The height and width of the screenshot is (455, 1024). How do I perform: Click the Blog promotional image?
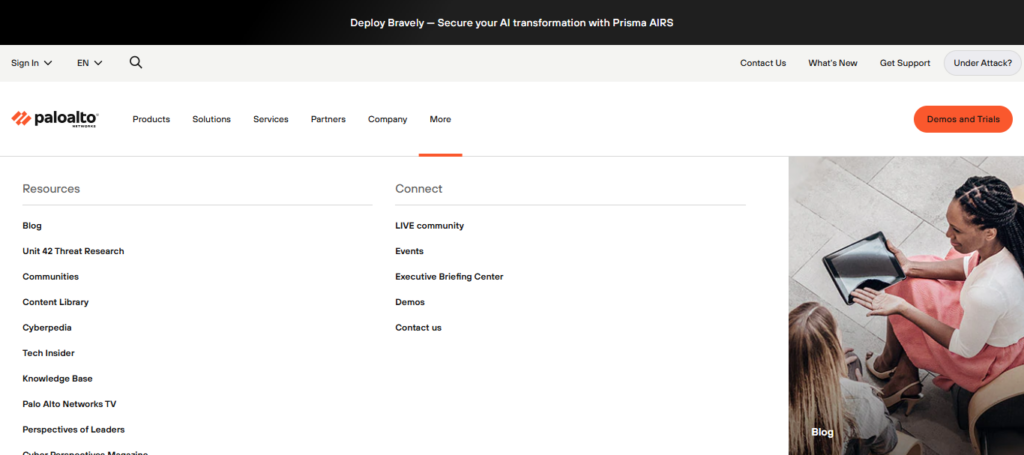(905, 305)
